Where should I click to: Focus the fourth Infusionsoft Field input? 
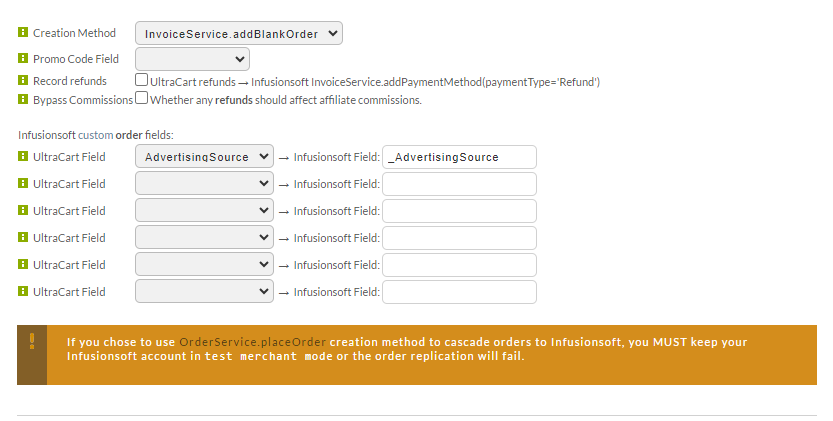coord(460,238)
